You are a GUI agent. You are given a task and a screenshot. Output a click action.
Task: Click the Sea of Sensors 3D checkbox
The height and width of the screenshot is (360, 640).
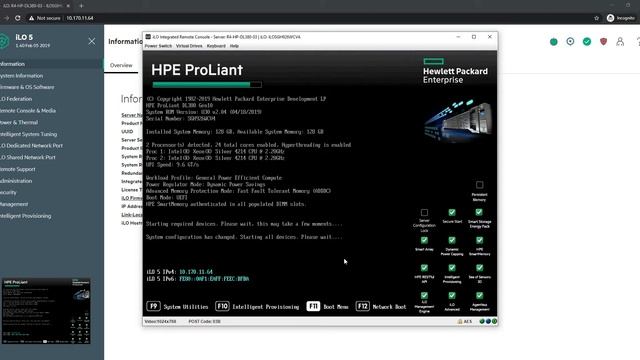479,268
